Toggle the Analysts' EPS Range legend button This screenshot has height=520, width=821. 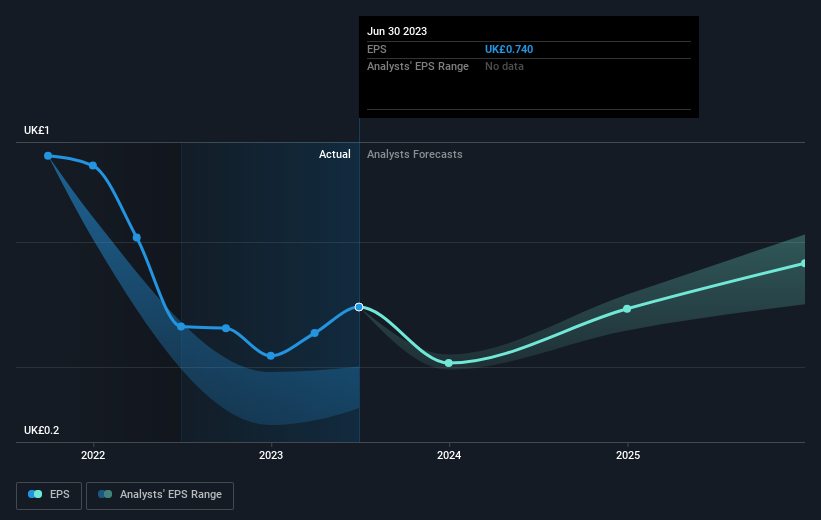160,495
